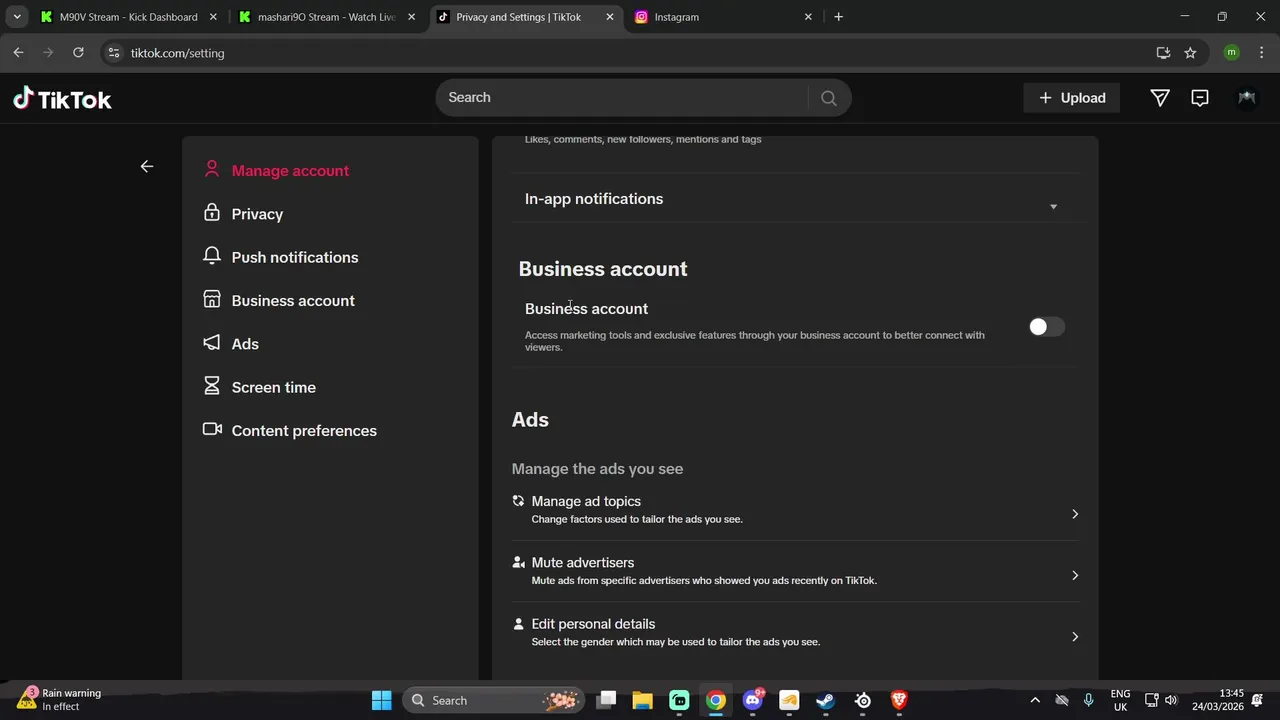The height and width of the screenshot is (720, 1280).
Task: Open a new browser tab
Action: [x=838, y=17]
